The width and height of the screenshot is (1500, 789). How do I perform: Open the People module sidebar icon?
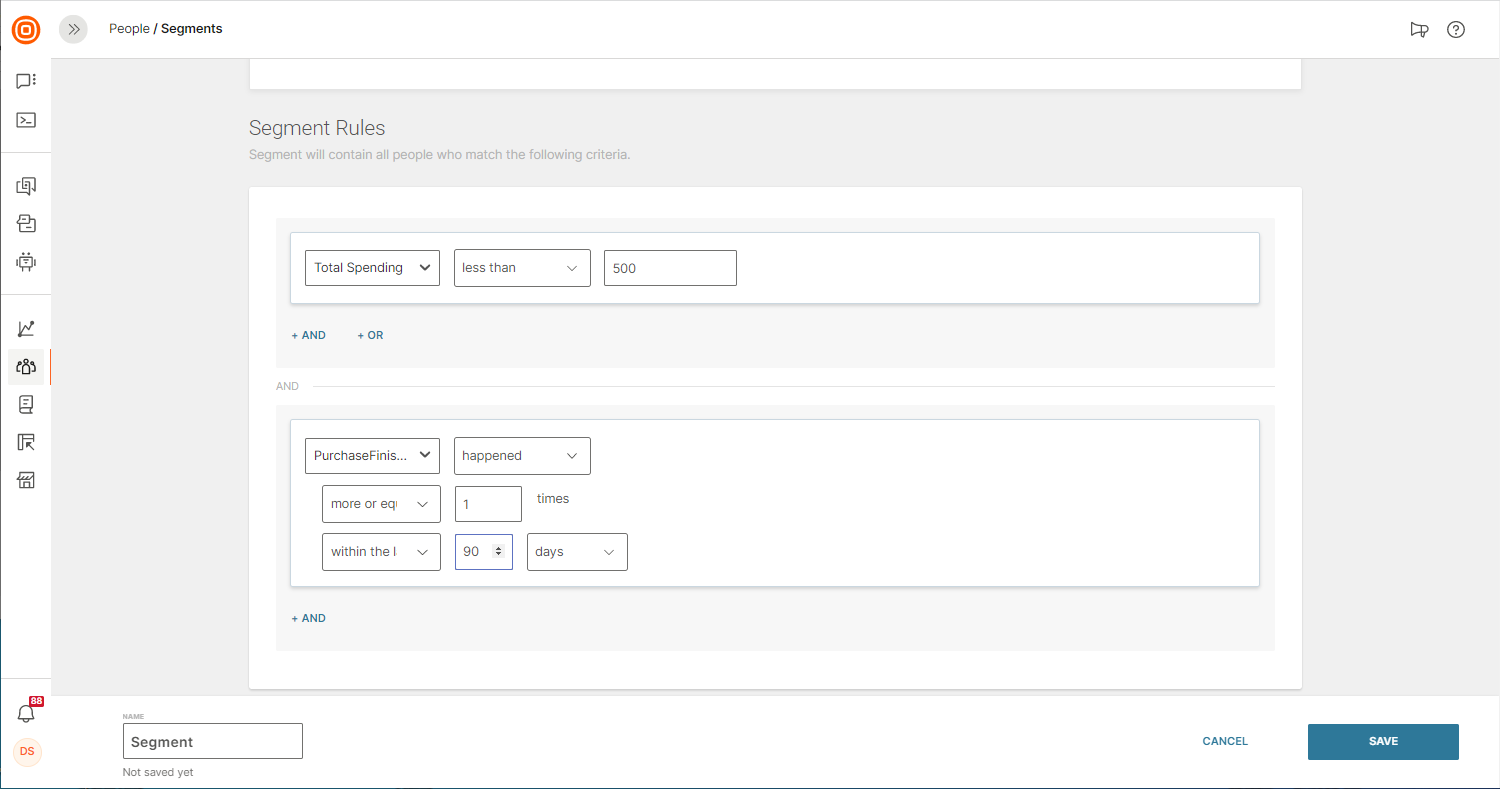[x=26, y=367]
